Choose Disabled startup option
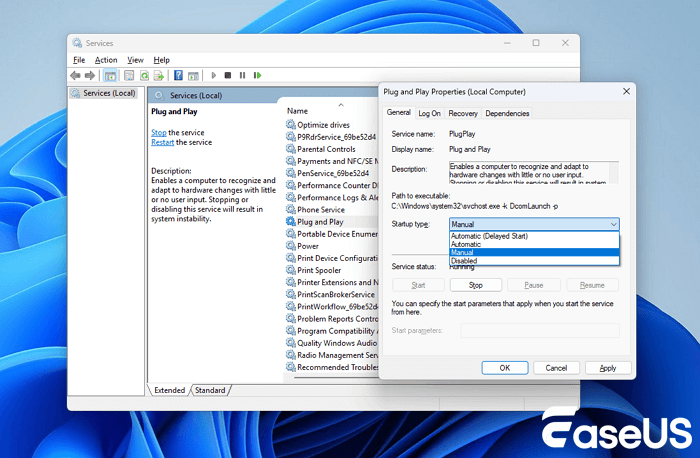This screenshot has width=700, height=458. pyautogui.click(x=534, y=261)
